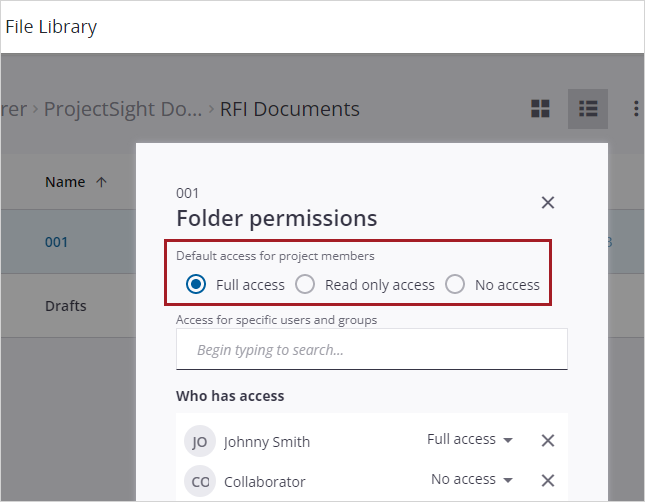Viewport: 645px width, 502px height.
Task: Click the Who has access heading
Action: click(230, 396)
